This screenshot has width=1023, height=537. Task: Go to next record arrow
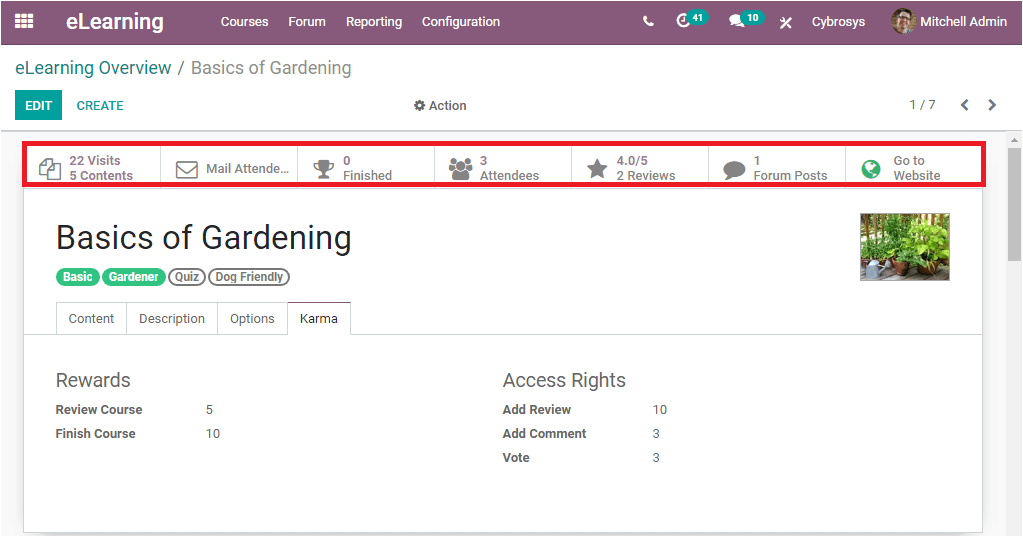[x=992, y=105]
